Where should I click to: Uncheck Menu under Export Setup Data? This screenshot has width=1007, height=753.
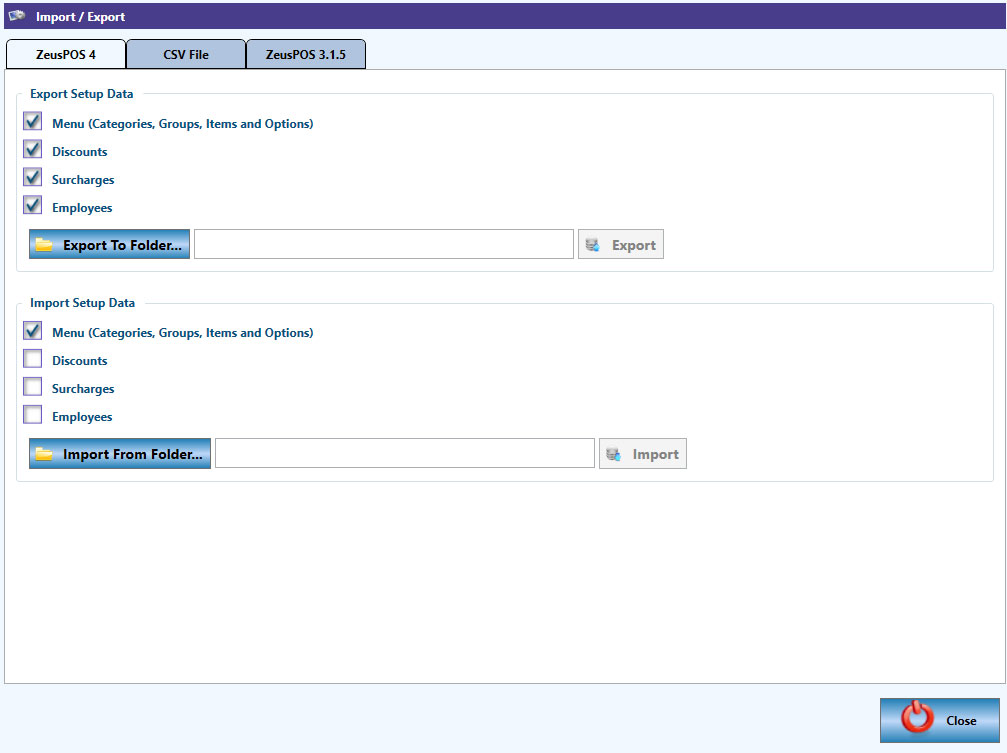coord(33,121)
